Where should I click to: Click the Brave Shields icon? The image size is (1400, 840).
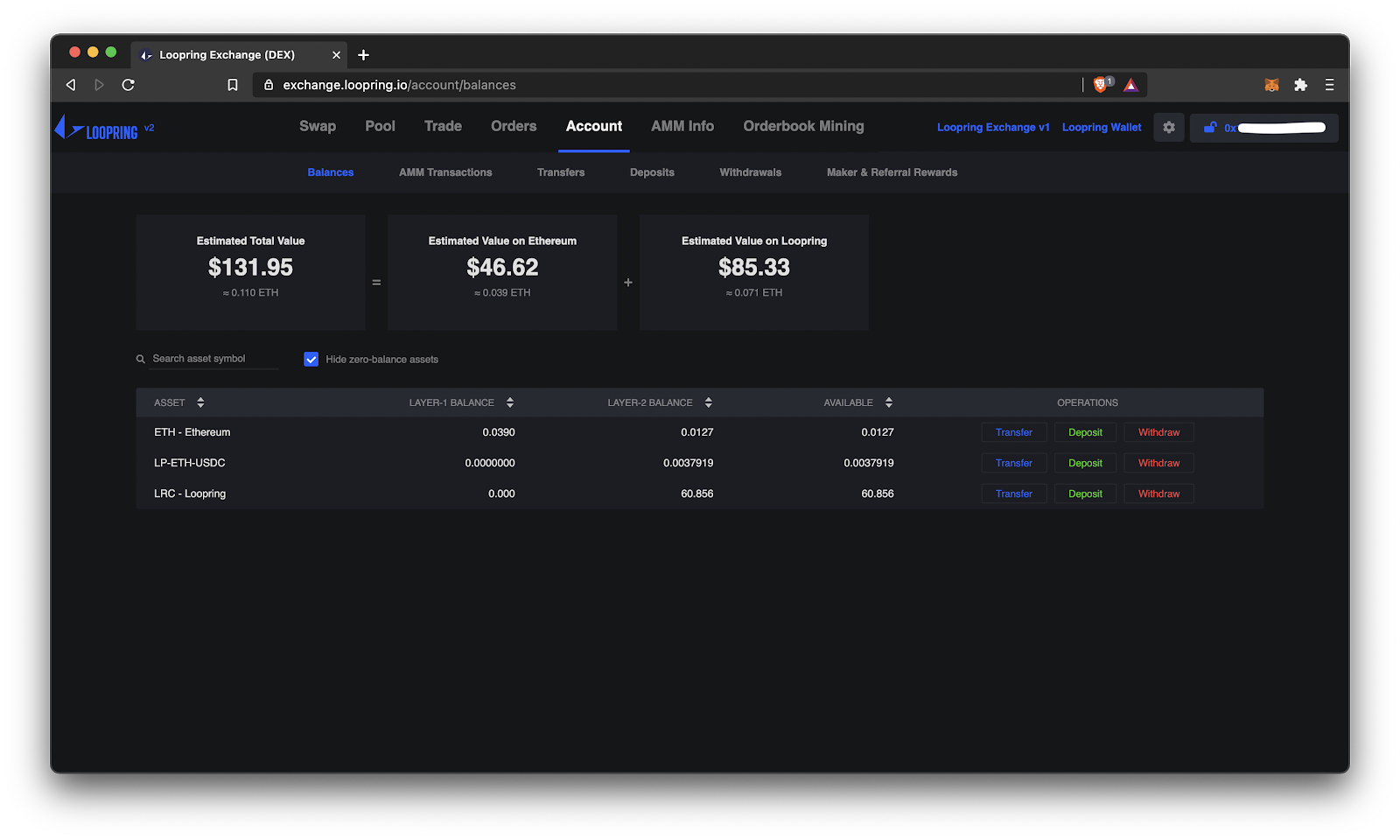1102,85
